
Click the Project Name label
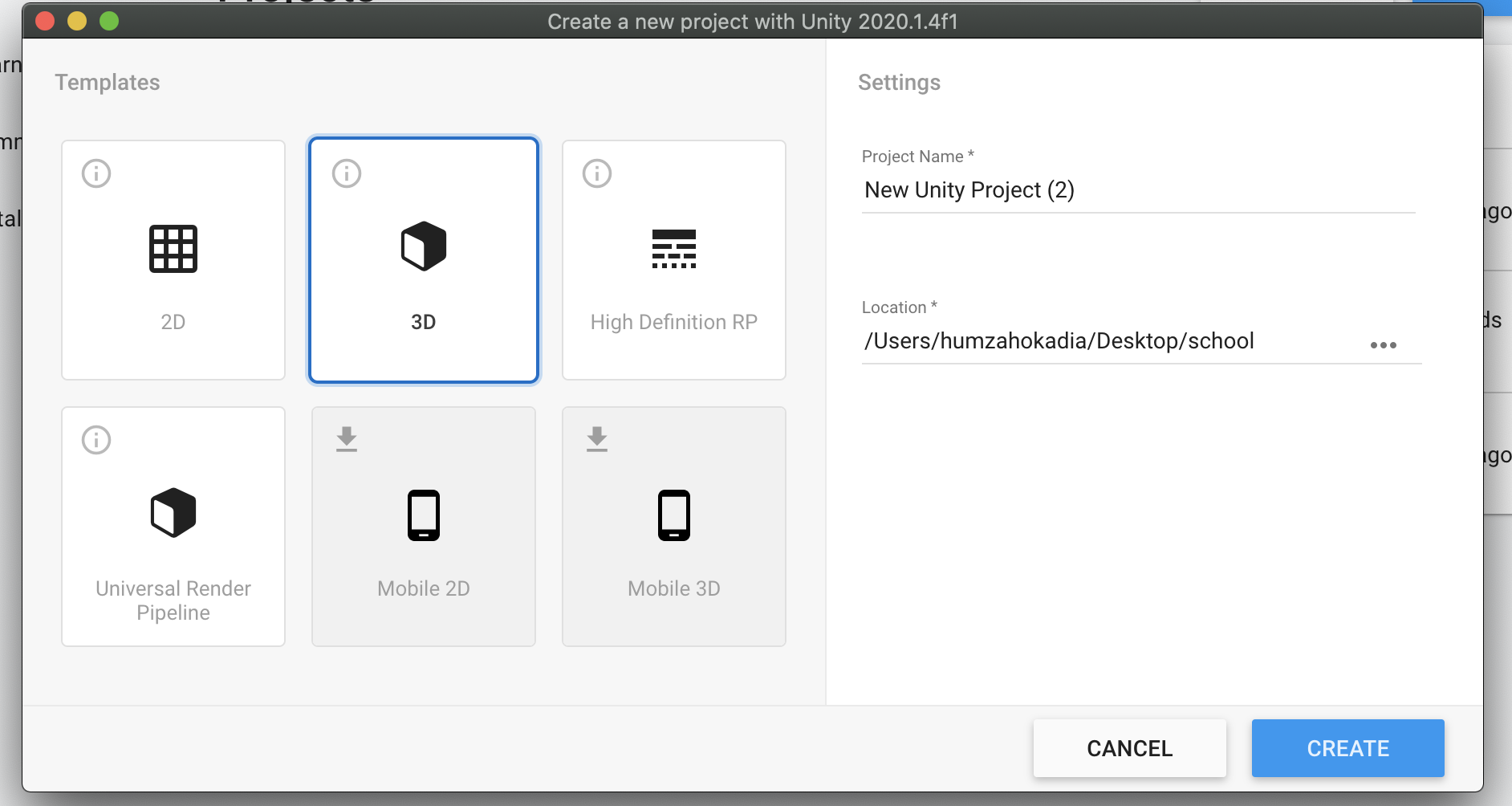point(918,157)
